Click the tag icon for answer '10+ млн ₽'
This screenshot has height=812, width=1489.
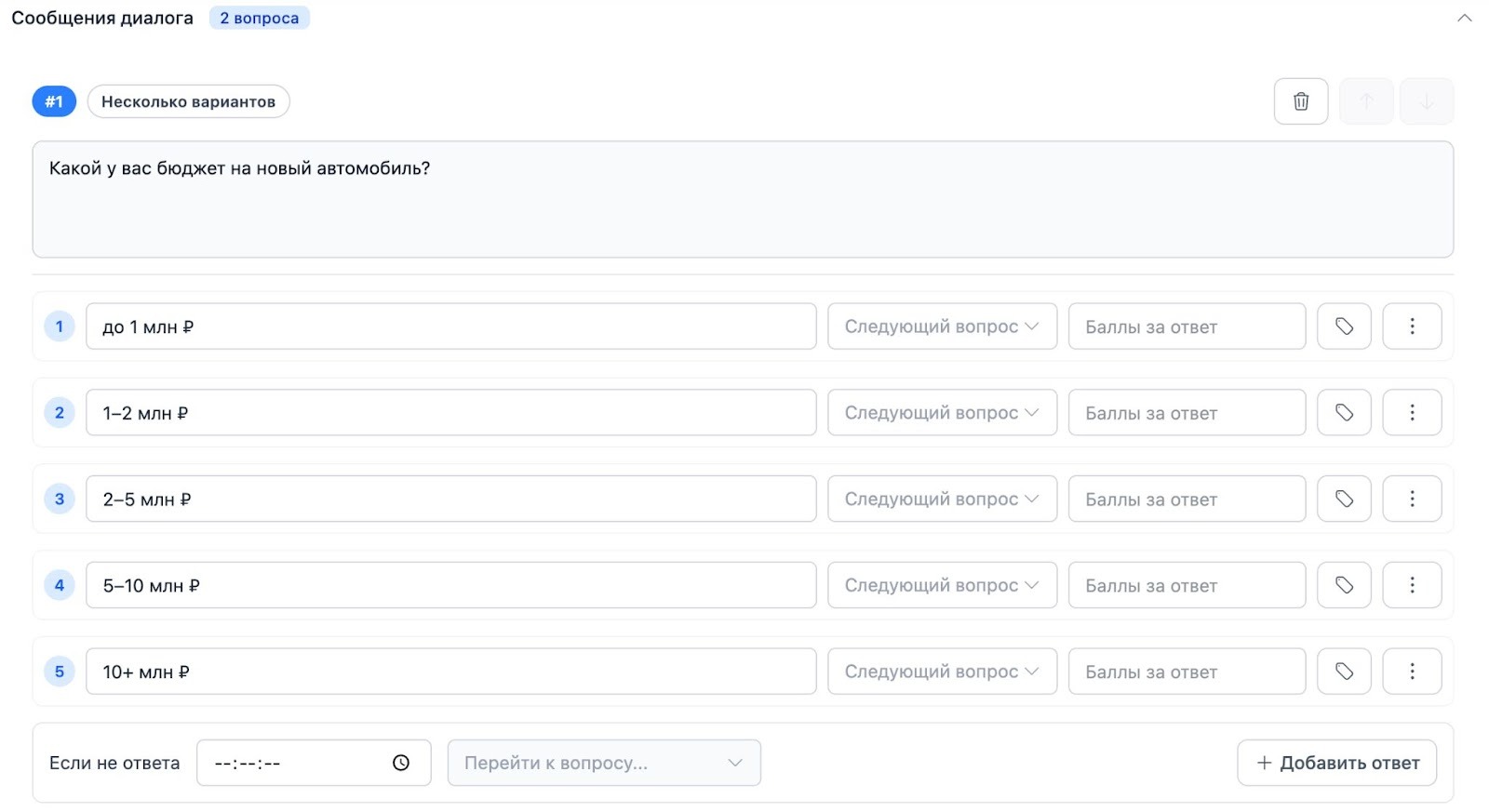(x=1344, y=672)
